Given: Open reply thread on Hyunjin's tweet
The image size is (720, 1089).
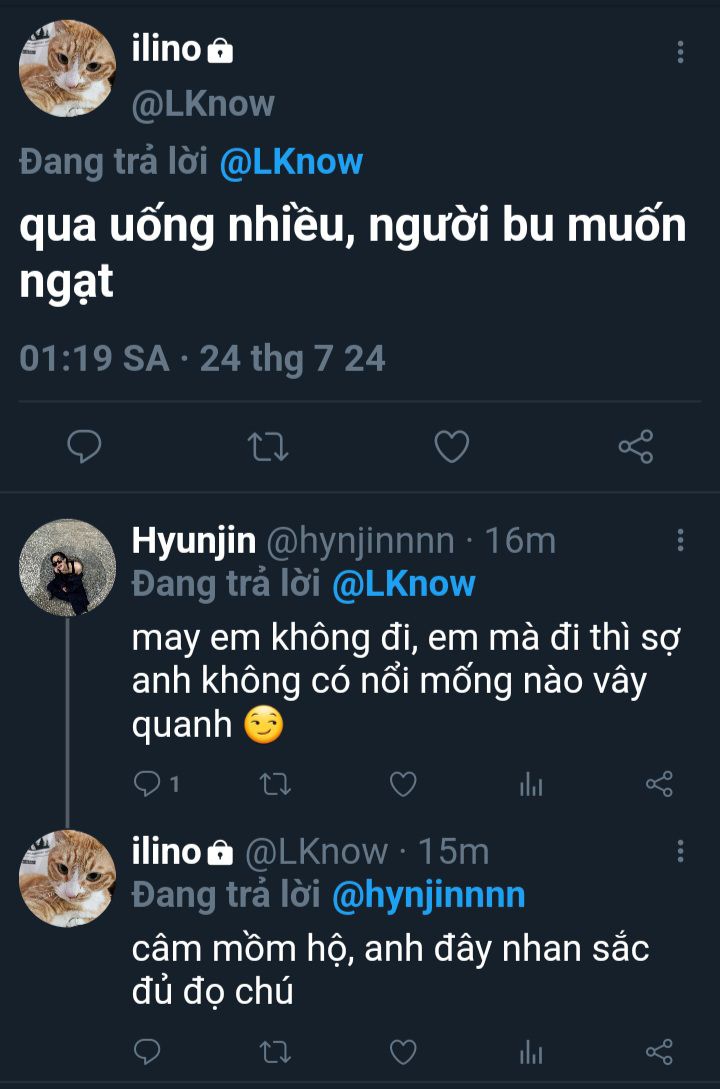Looking at the screenshot, I should (147, 785).
